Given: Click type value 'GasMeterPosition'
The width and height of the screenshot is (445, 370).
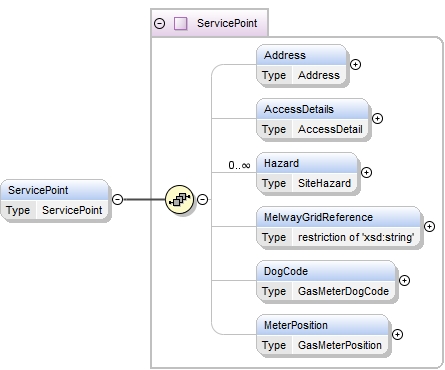Looking at the screenshot, I should (x=340, y=345).
